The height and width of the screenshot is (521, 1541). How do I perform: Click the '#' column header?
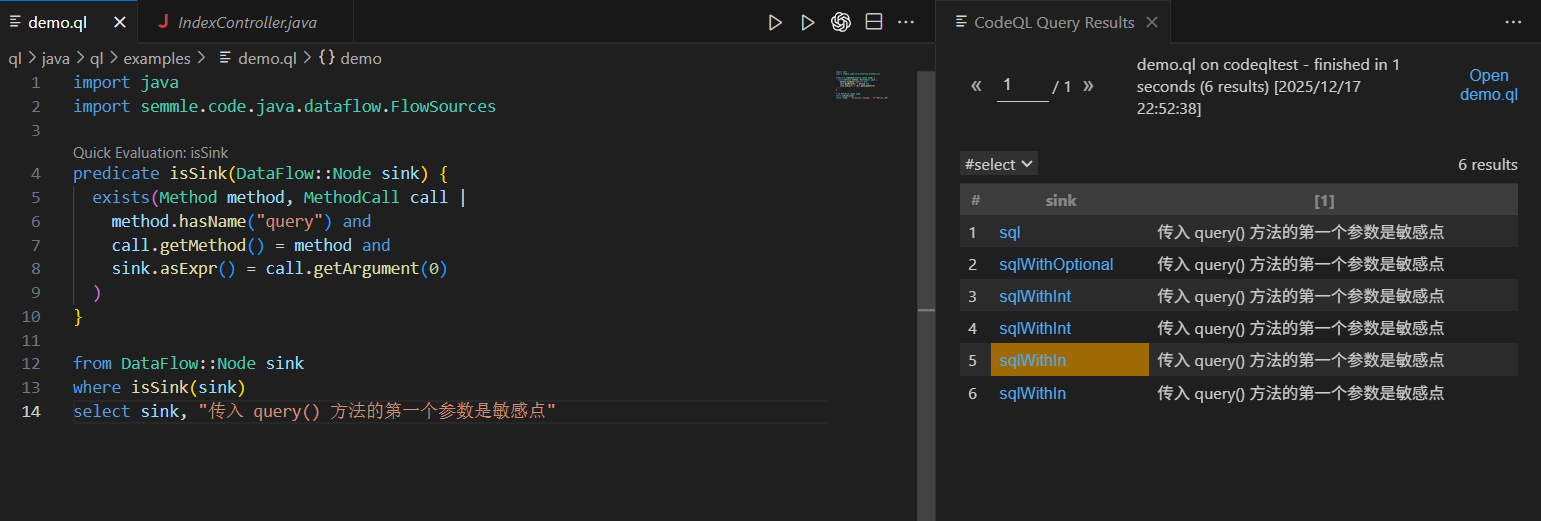[x=975, y=200]
